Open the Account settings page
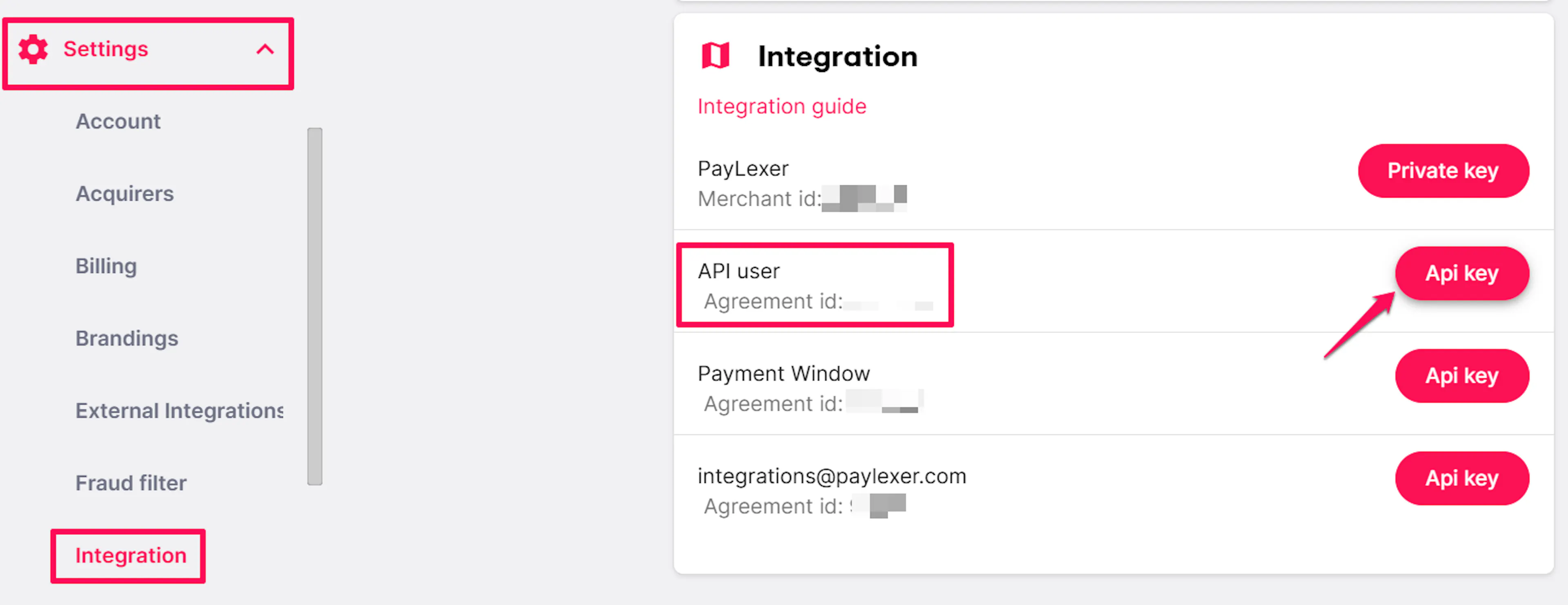Viewport: 1568px width, 605px height. (x=118, y=121)
